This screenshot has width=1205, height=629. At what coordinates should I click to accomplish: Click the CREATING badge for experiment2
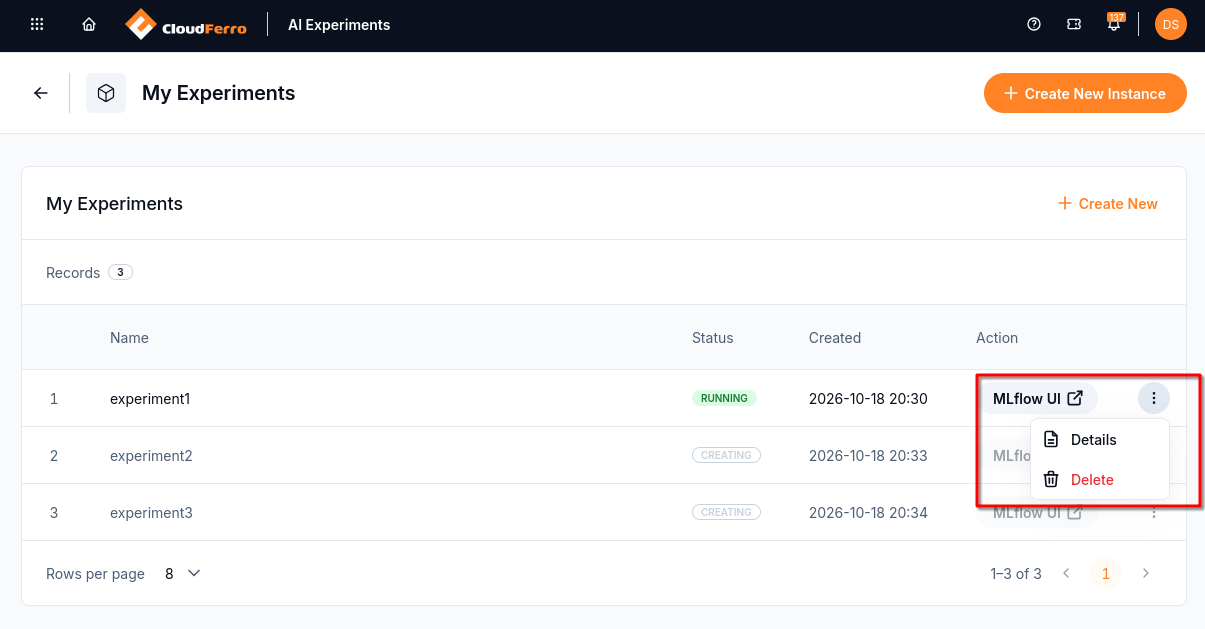726,455
